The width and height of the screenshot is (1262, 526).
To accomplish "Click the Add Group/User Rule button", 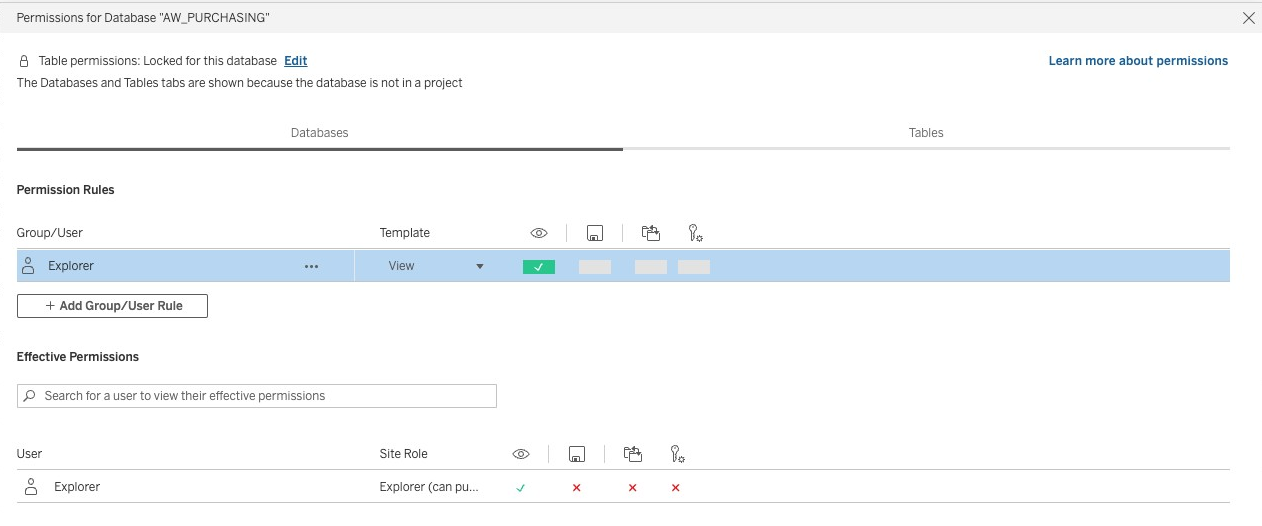I will pos(112,306).
